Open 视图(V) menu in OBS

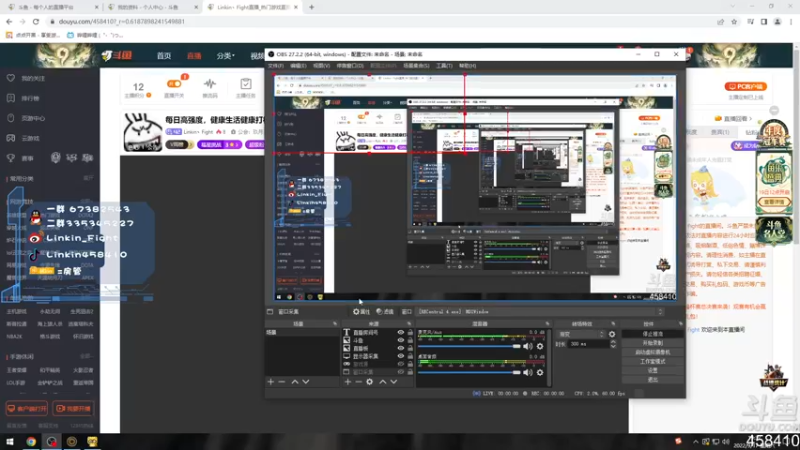321,66
